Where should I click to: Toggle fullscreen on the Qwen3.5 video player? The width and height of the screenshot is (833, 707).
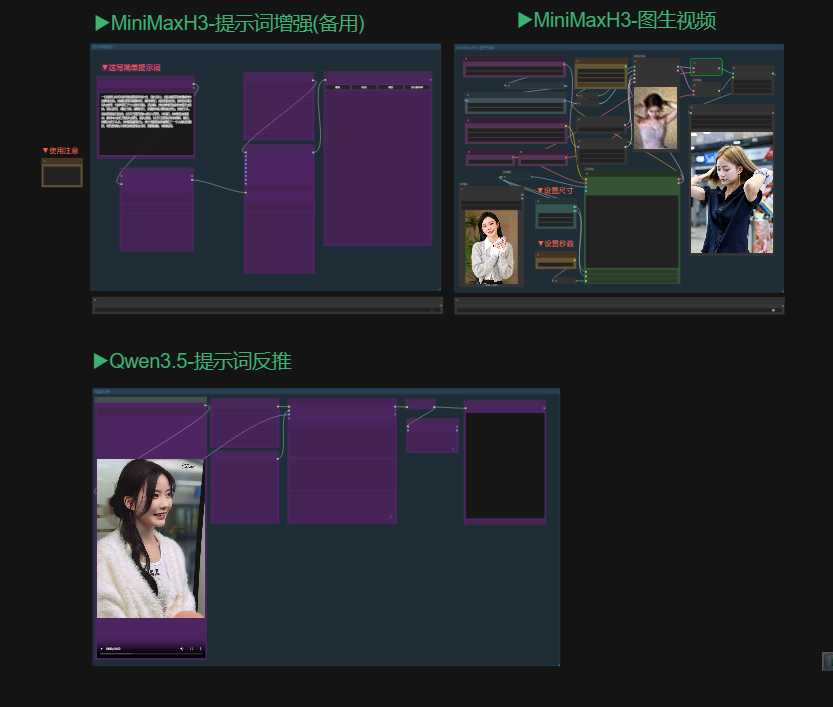coord(191,649)
